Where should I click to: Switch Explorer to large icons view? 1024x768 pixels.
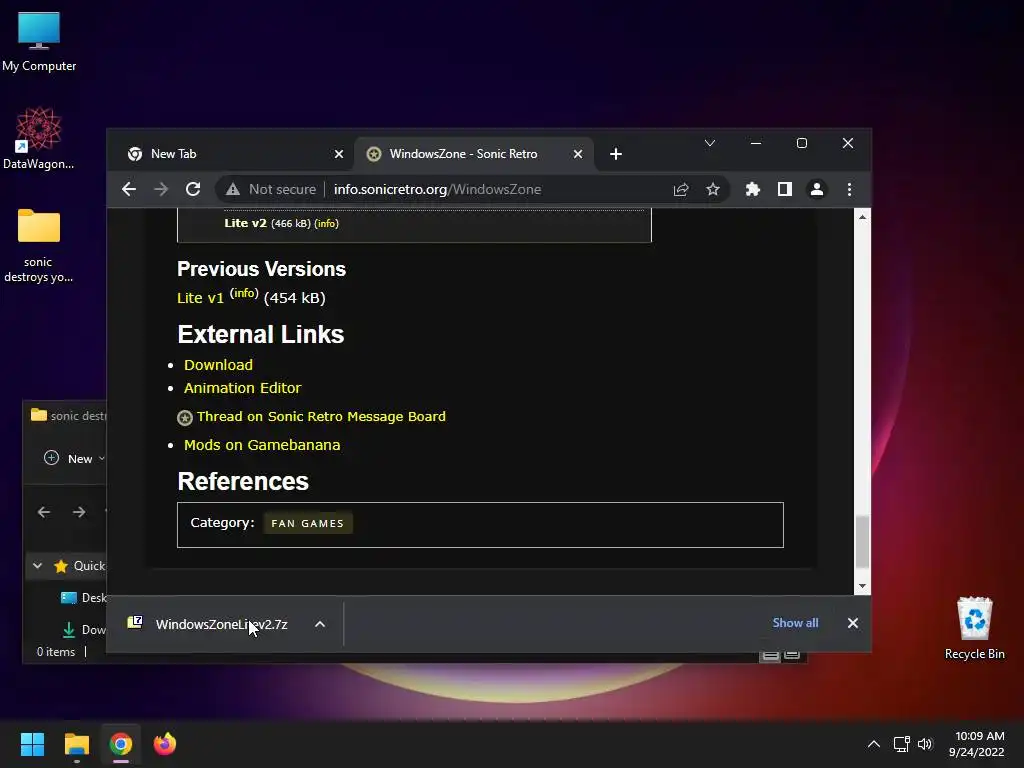pyautogui.click(x=792, y=656)
